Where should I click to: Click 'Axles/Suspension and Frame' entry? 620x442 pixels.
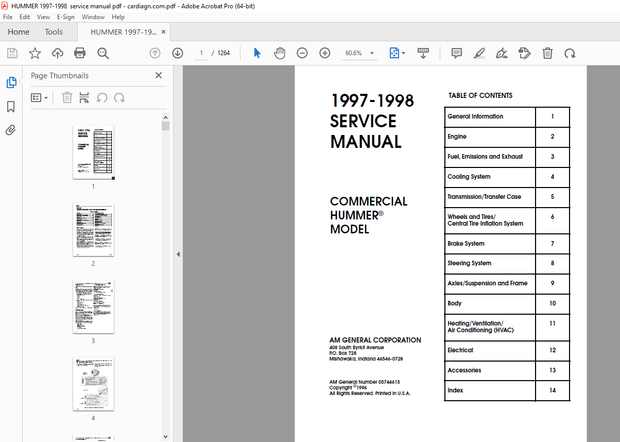pyautogui.click(x=488, y=283)
